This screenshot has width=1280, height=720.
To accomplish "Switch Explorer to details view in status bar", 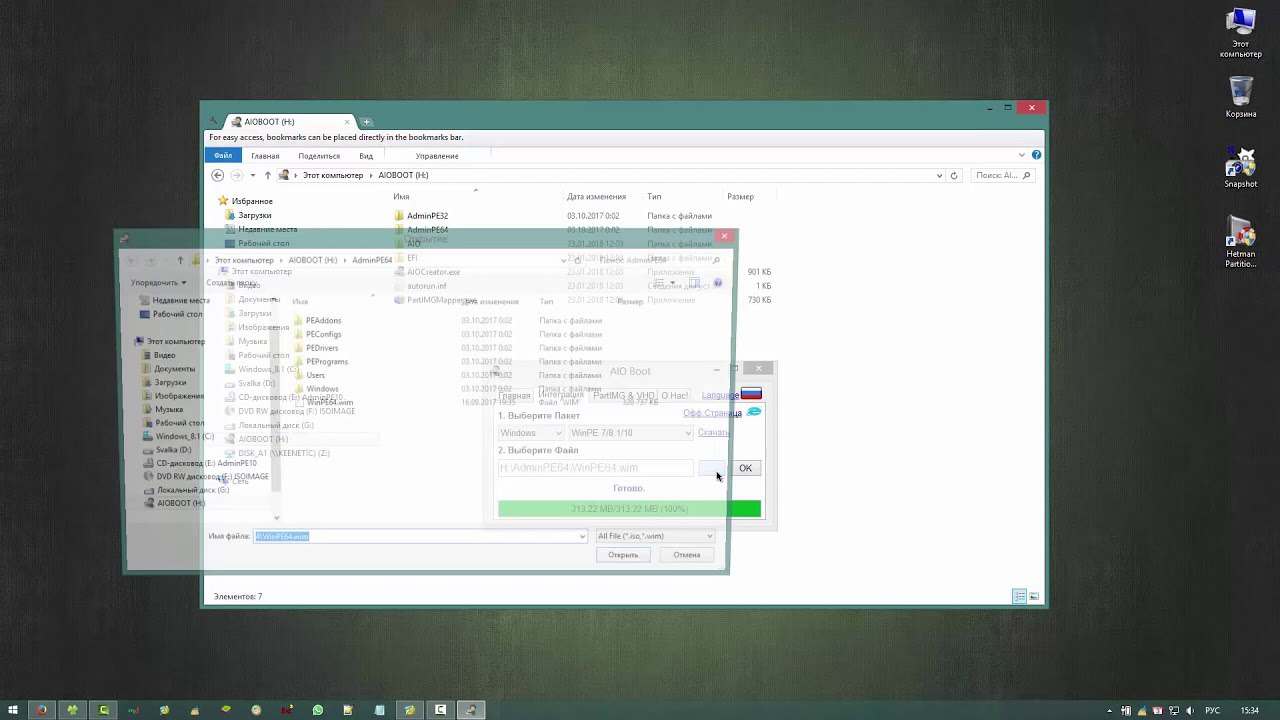I will (1019, 596).
